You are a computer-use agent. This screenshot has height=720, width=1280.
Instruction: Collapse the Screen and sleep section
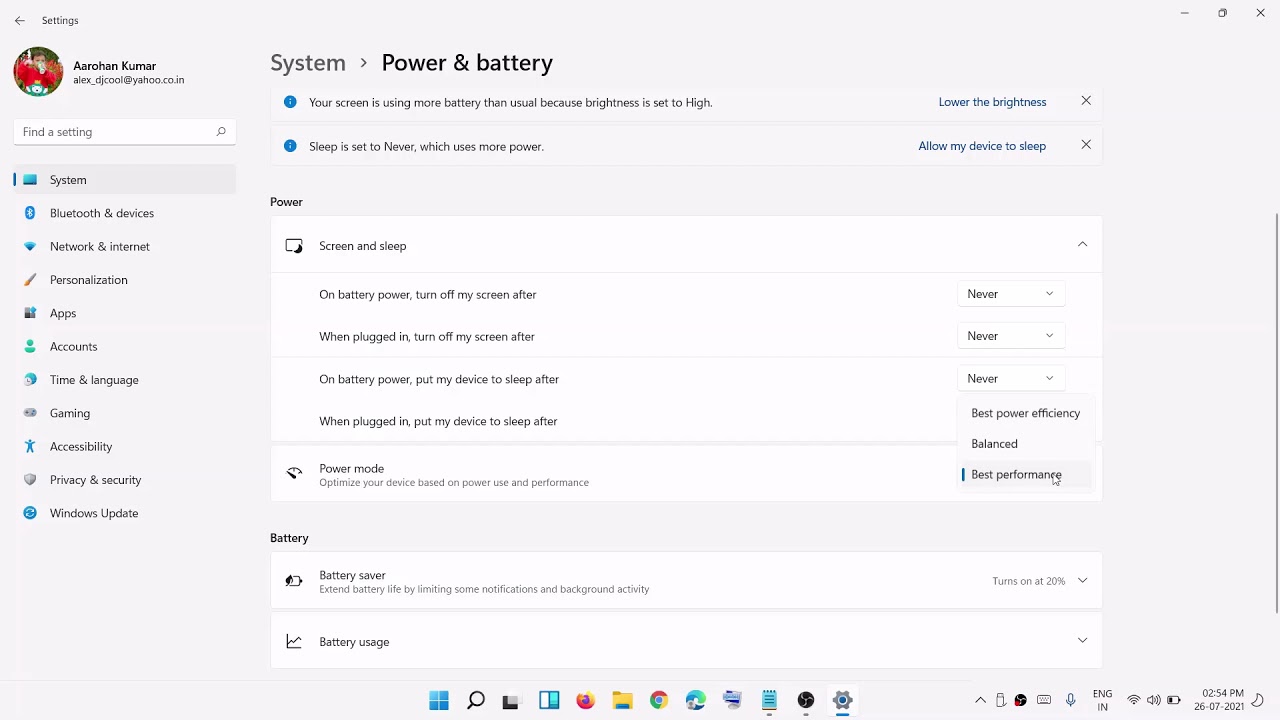[x=1082, y=245]
